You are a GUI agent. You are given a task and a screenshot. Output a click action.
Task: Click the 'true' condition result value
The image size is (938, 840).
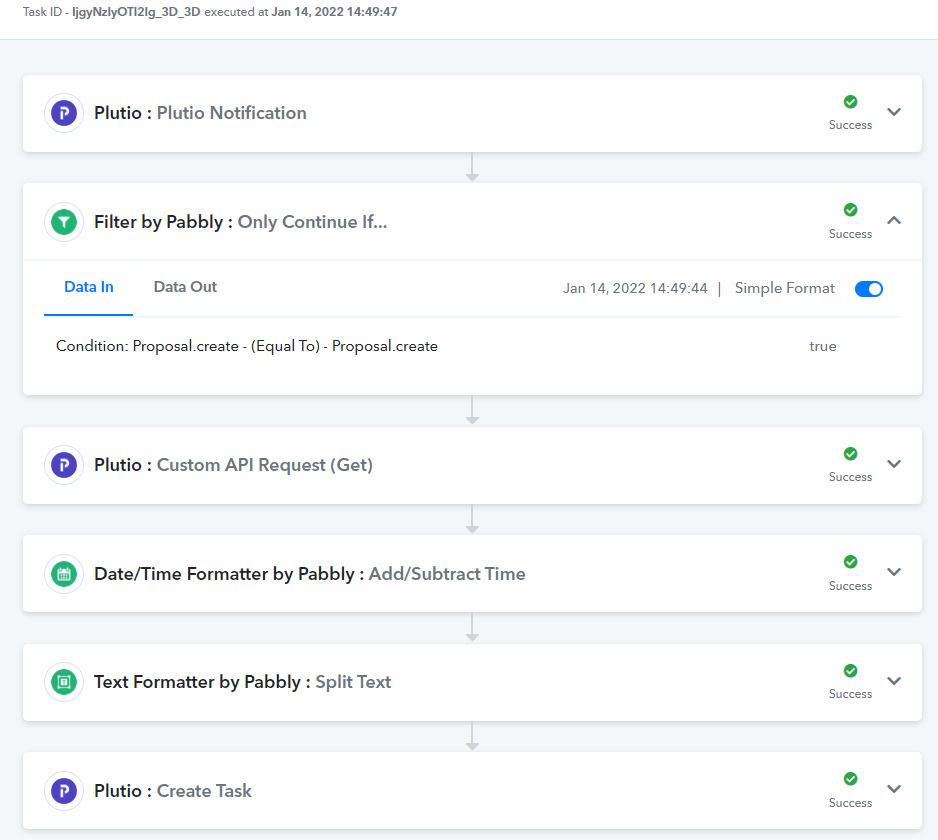823,346
